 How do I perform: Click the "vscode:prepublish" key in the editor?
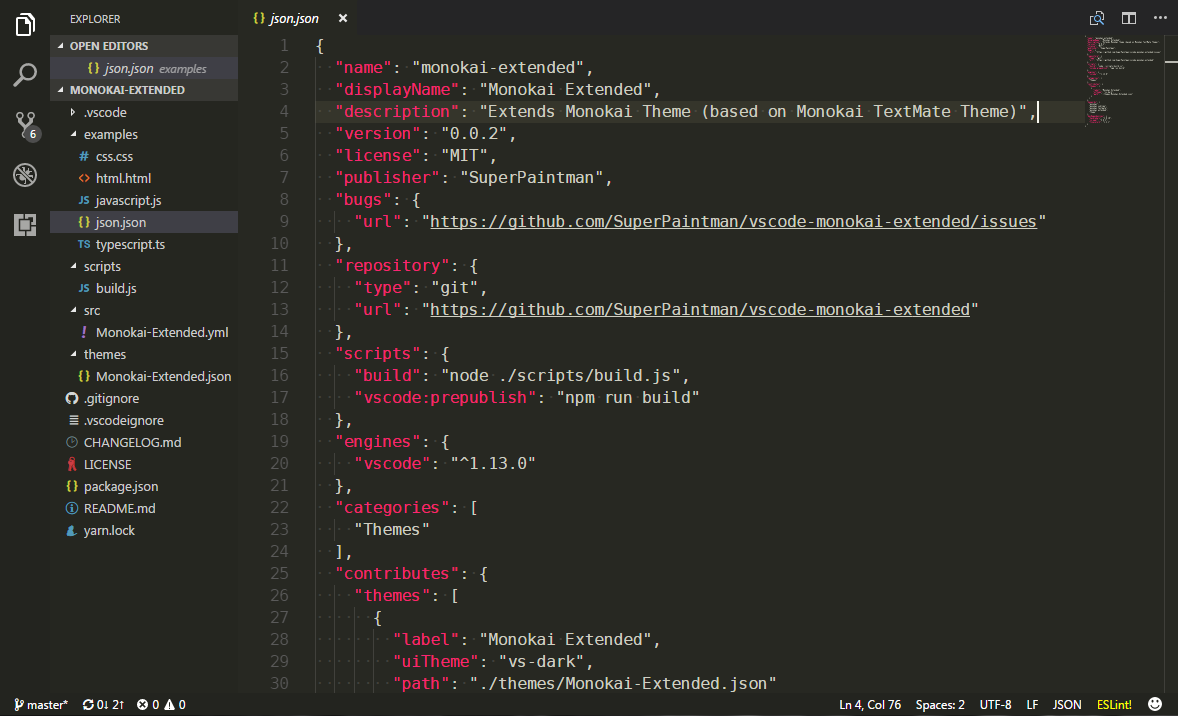[446, 397]
